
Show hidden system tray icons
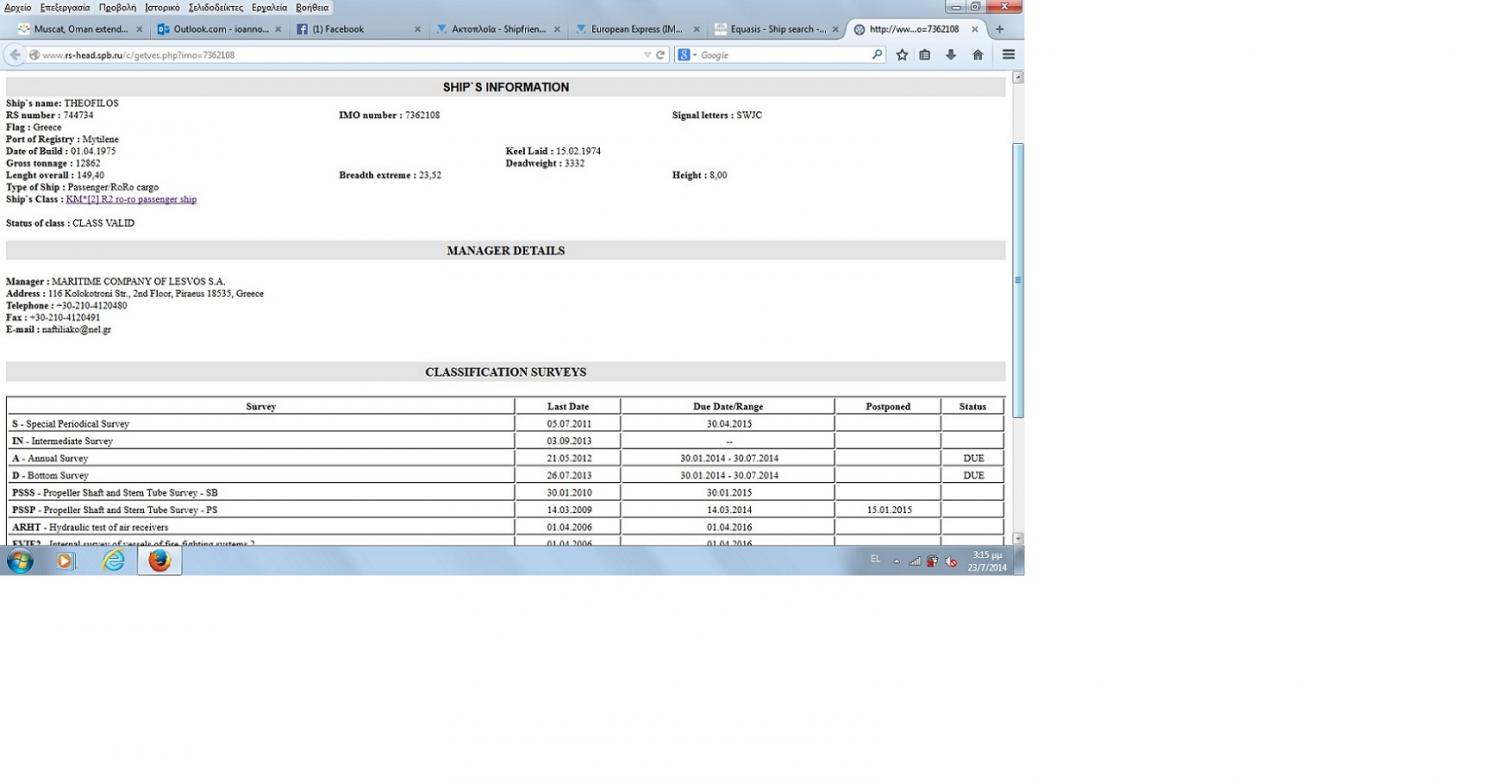tap(896, 561)
